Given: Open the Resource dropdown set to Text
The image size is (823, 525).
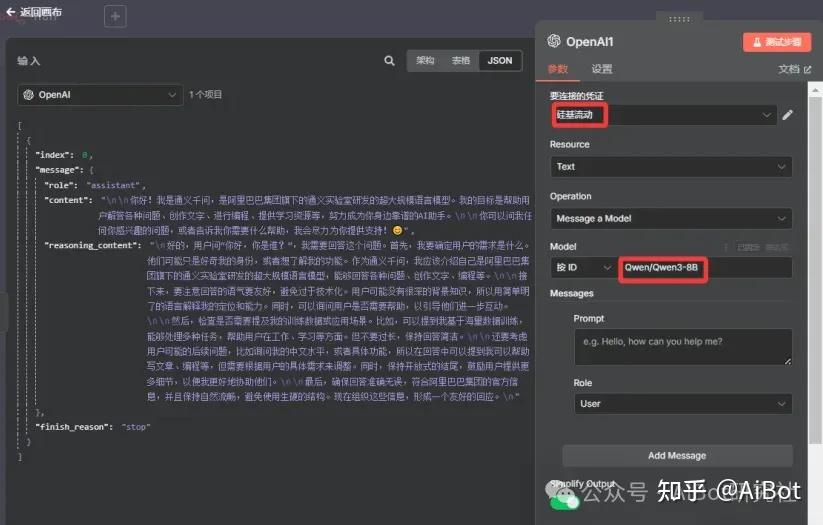Looking at the screenshot, I should (x=671, y=167).
